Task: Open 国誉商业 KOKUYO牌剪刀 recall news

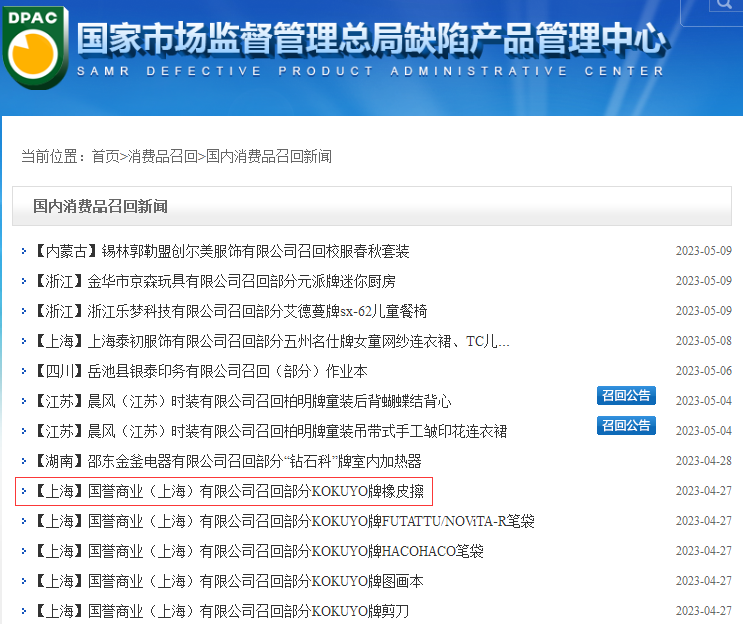Action: (x=223, y=611)
